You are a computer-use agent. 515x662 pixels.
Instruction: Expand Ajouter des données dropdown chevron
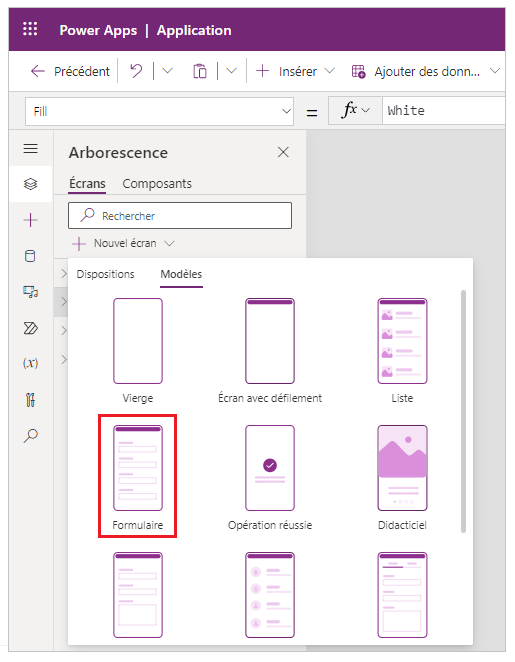click(495, 71)
